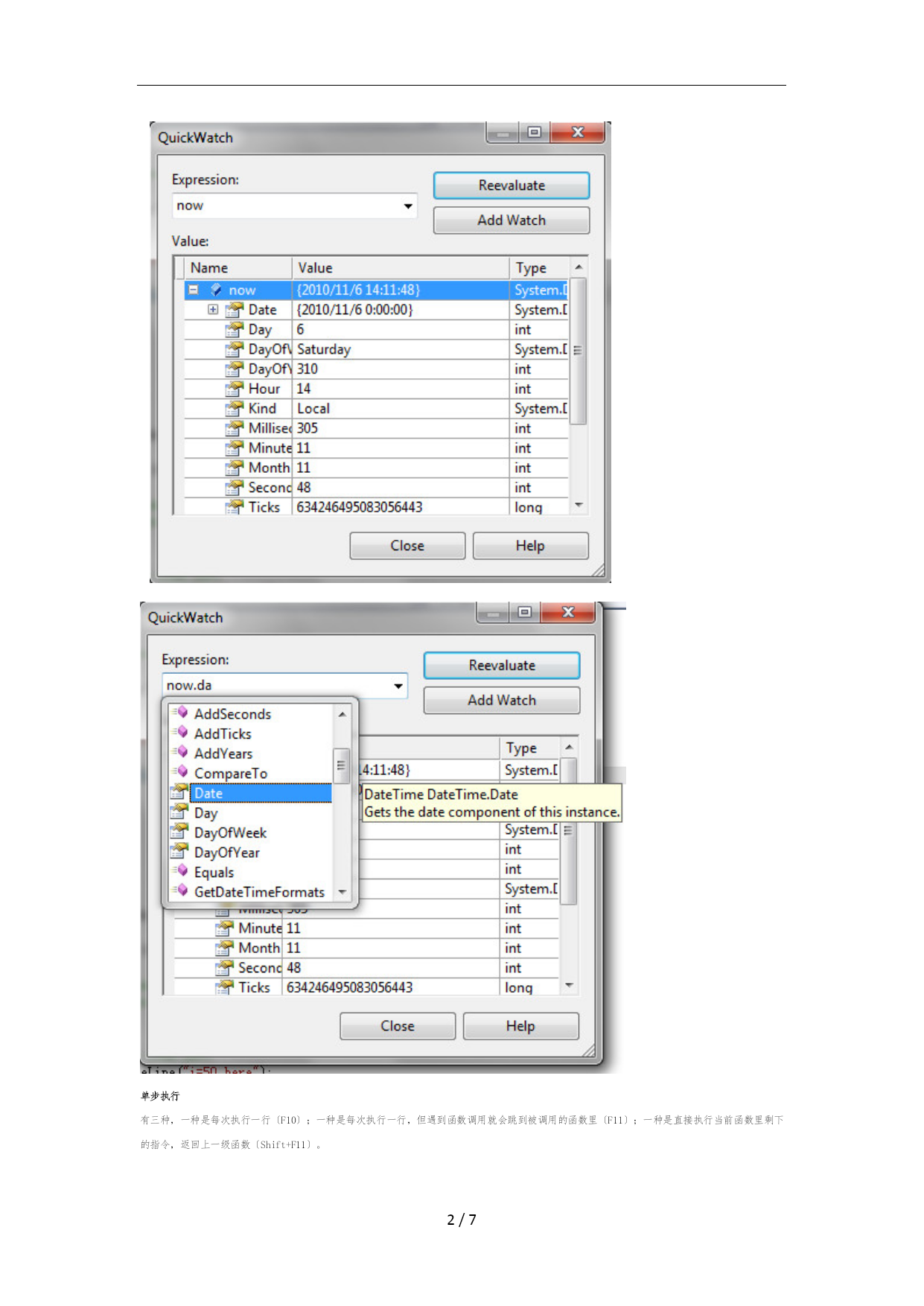The height and width of the screenshot is (1306, 924).
Task: Click the Value column header in upper grid
Action: click(x=401, y=268)
